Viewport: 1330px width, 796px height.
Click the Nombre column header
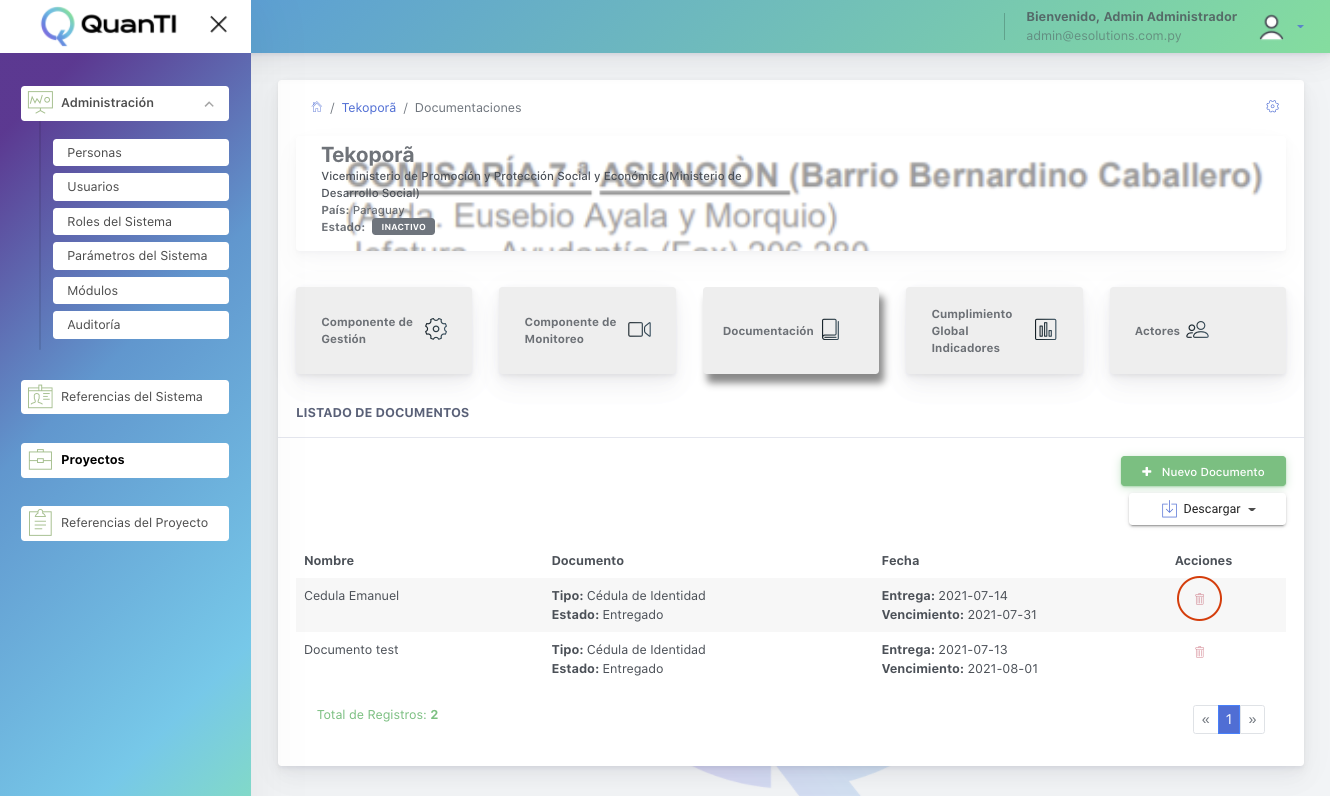[x=329, y=561]
